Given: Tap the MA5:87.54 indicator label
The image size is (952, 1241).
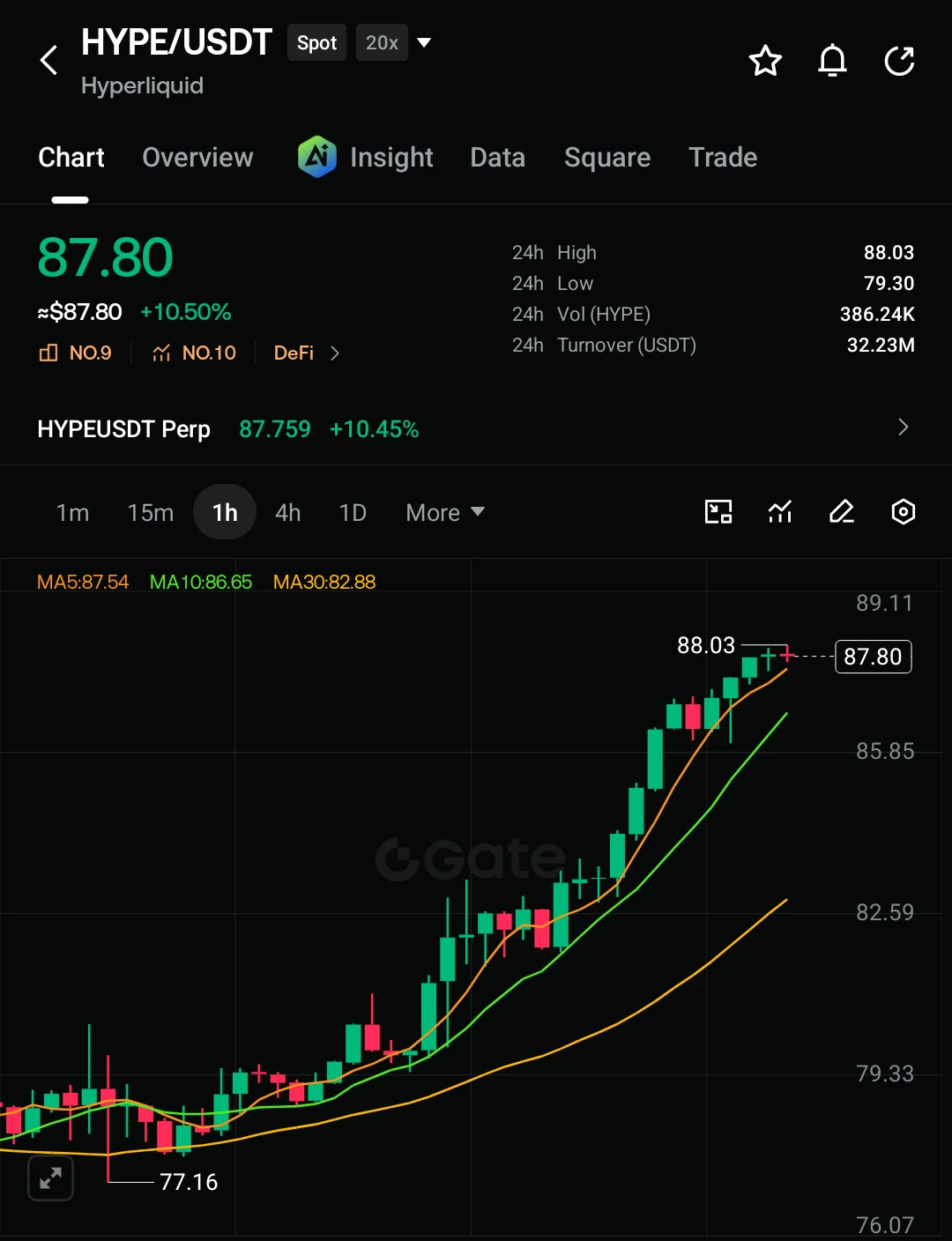Looking at the screenshot, I should click(83, 582).
